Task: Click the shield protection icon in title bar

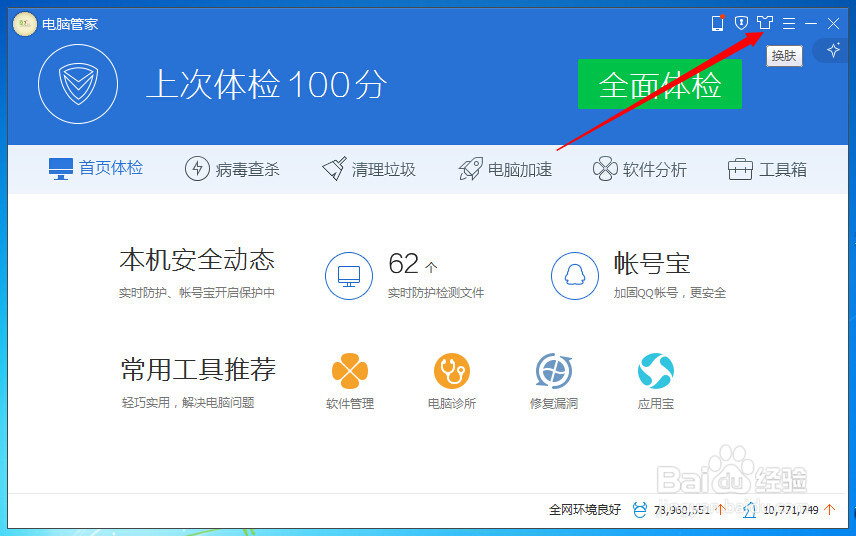Action: click(741, 23)
